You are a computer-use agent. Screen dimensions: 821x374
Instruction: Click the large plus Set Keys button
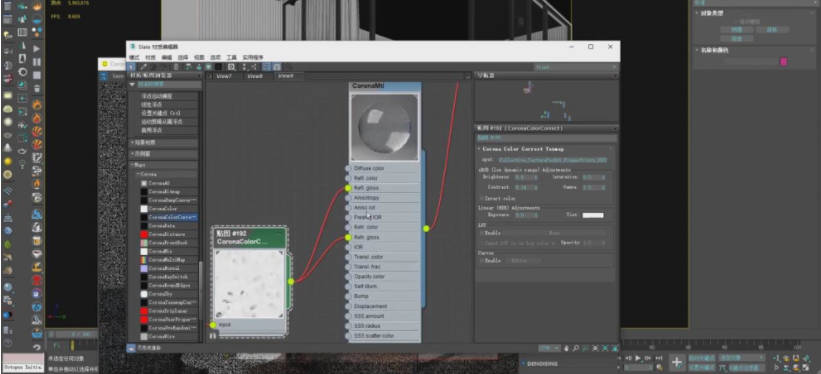pos(676,362)
